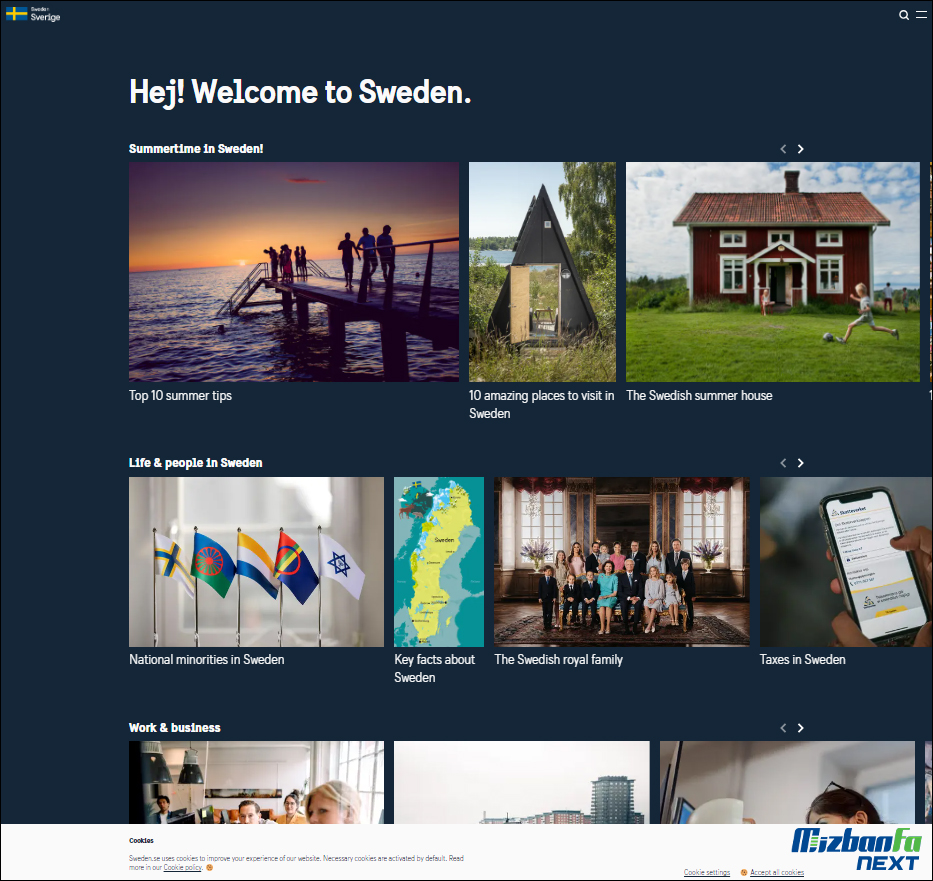Open the minority flags photo

tap(256, 562)
